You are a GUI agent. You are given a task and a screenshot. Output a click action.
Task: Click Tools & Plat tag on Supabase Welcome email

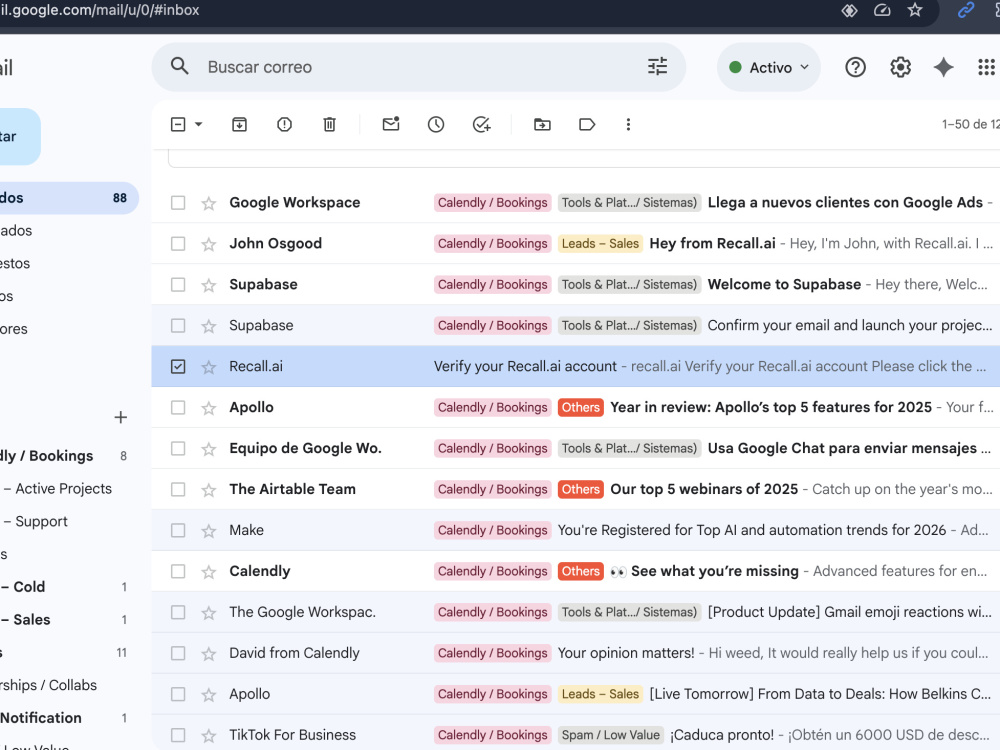(x=629, y=284)
